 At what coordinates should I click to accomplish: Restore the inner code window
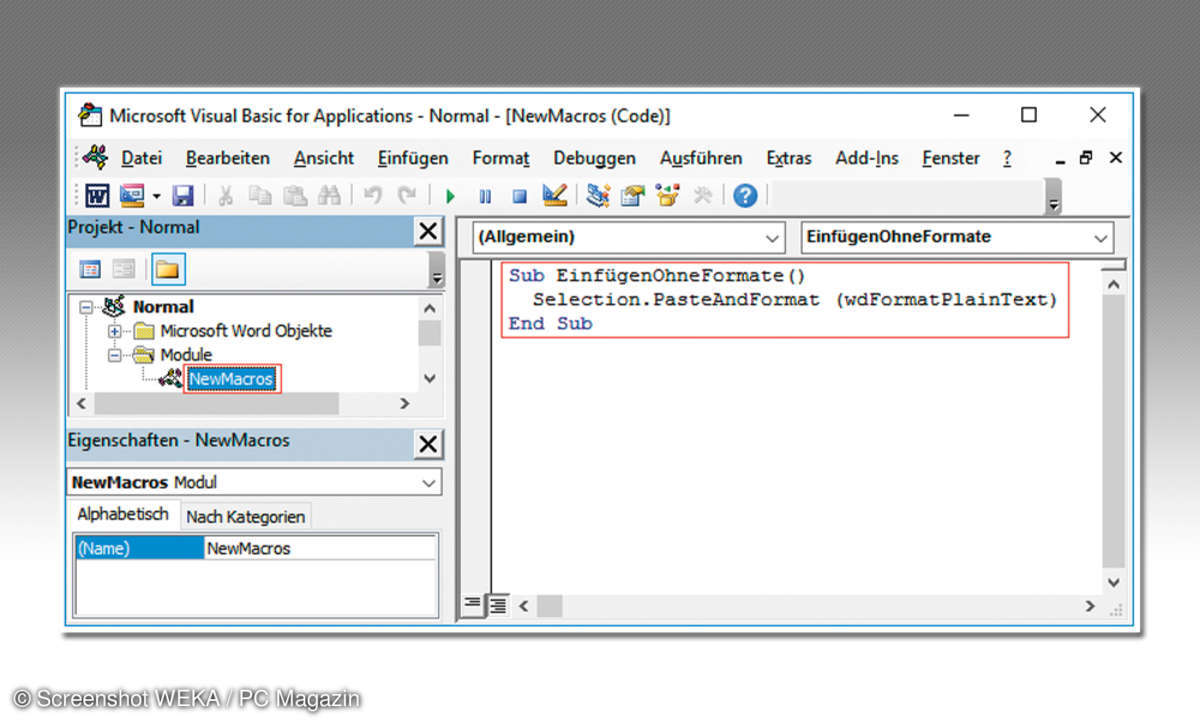click(x=1087, y=157)
